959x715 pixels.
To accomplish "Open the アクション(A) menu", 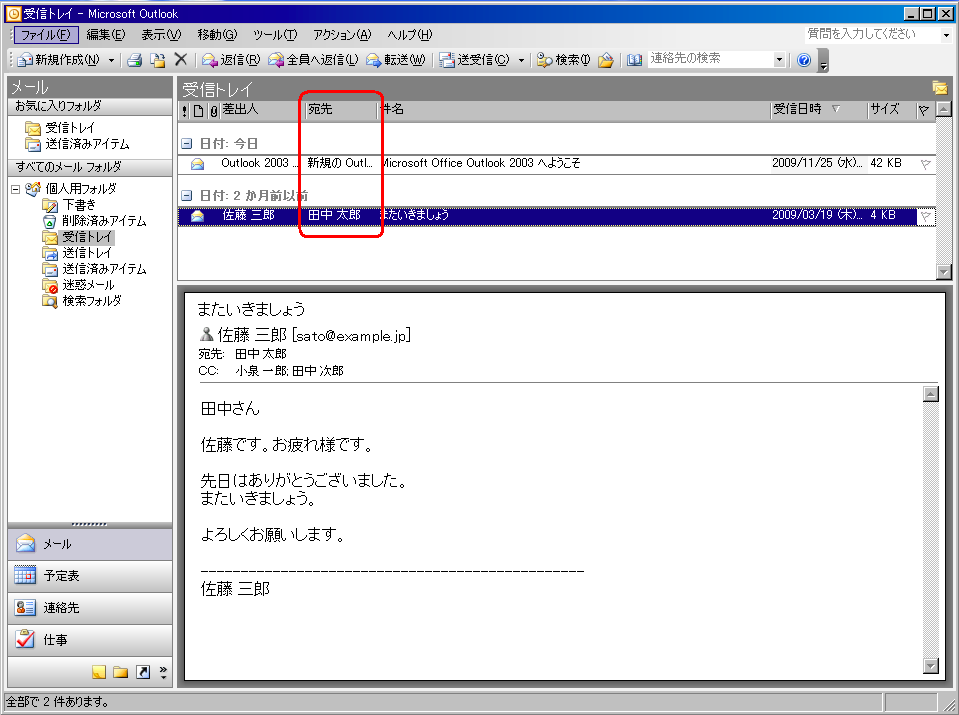I will pyautogui.click(x=342, y=35).
